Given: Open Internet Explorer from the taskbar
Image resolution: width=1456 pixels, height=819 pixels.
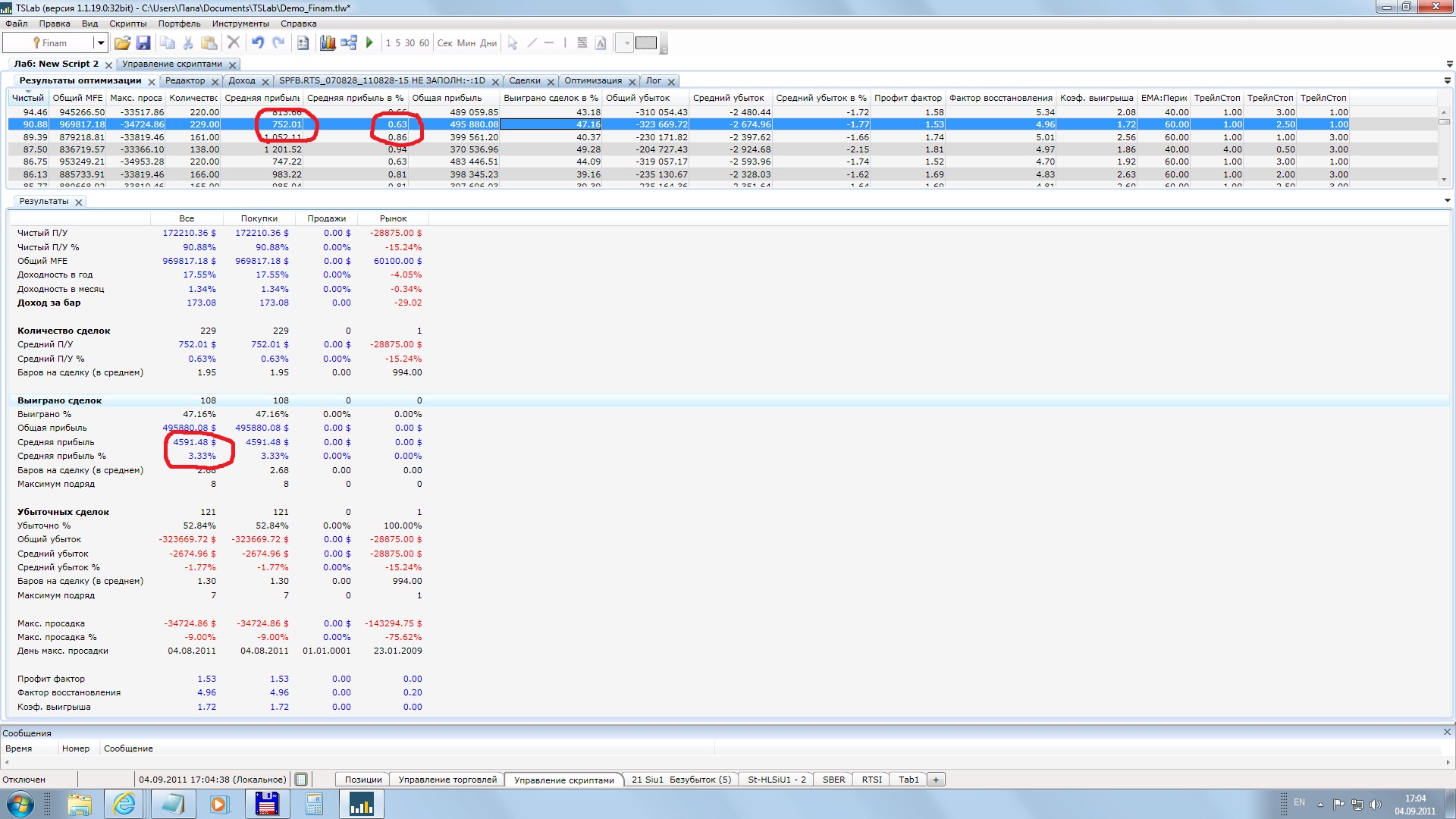Looking at the screenshot, I should pos(124,804).
